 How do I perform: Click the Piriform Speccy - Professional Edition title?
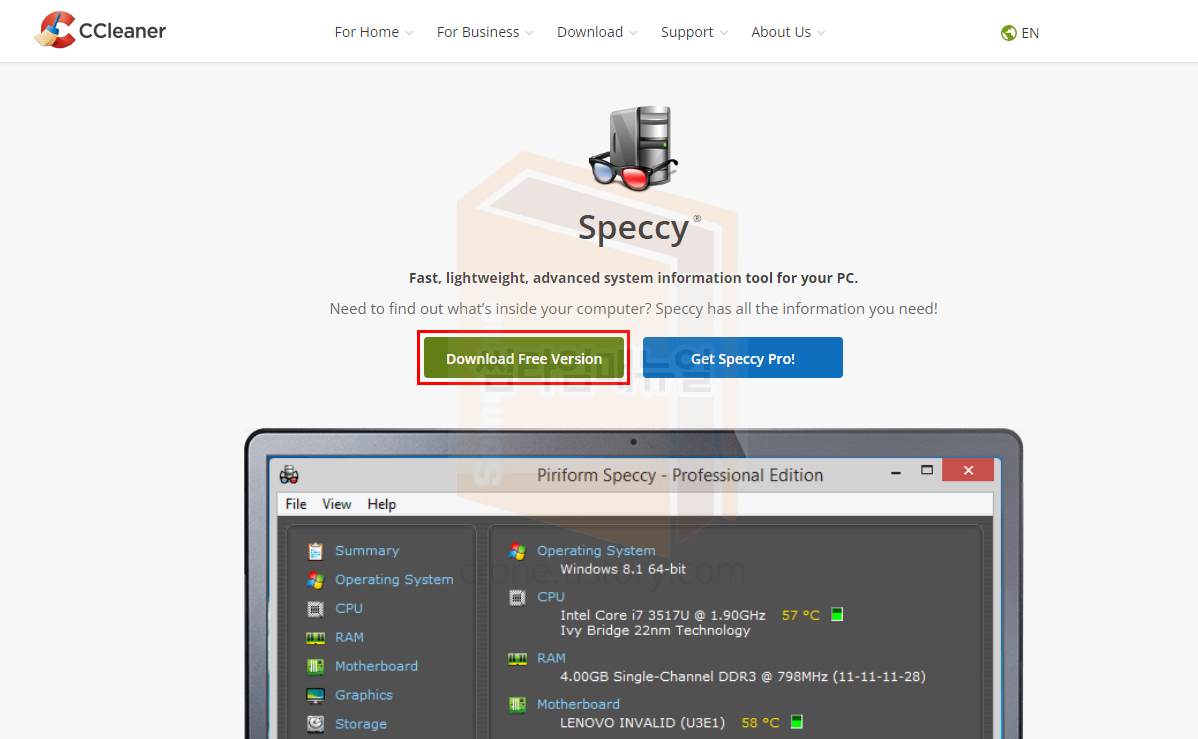click(x=680, y=475)
